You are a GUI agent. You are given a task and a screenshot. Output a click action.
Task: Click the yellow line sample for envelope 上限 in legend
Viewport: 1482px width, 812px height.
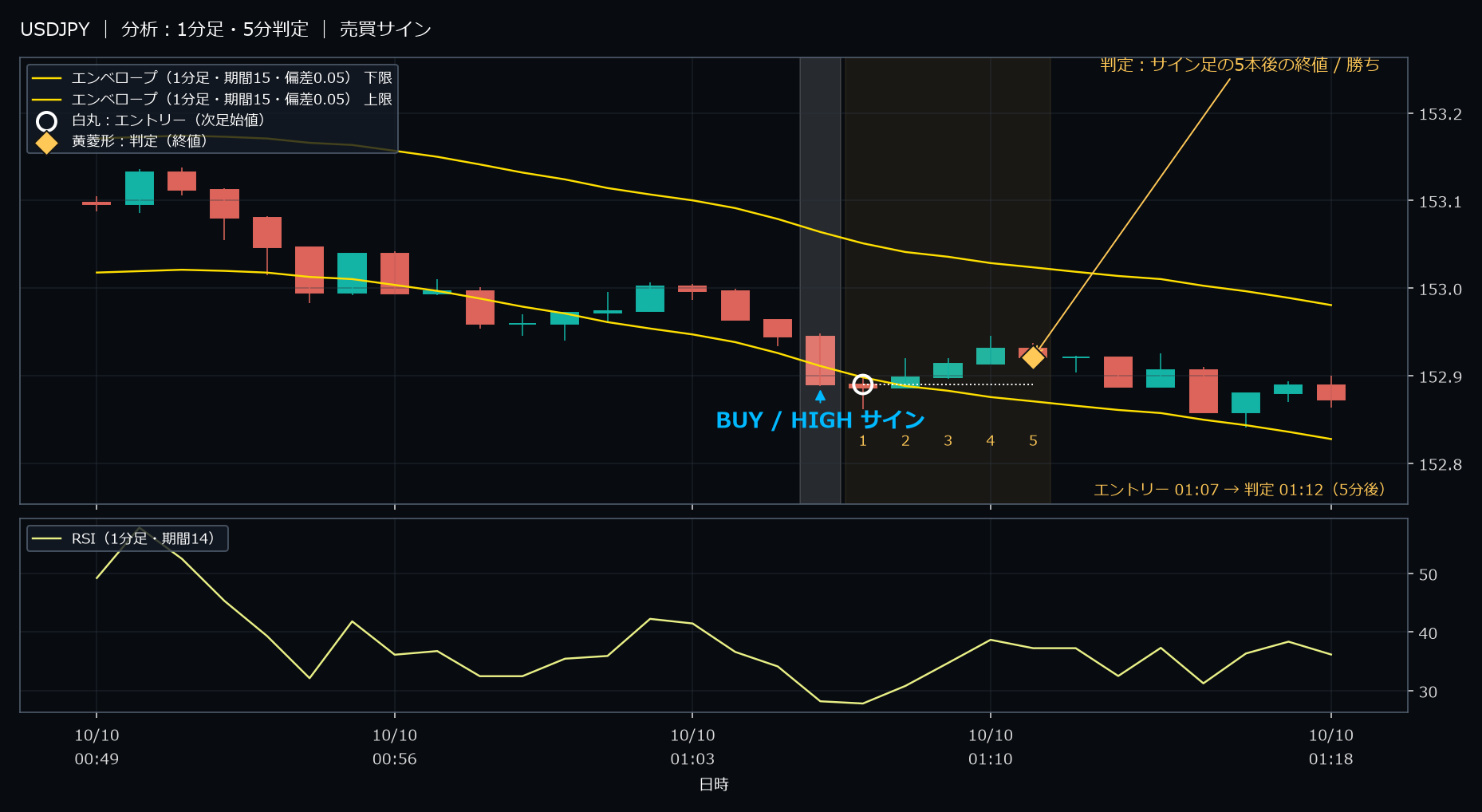[x=46, y=100]
